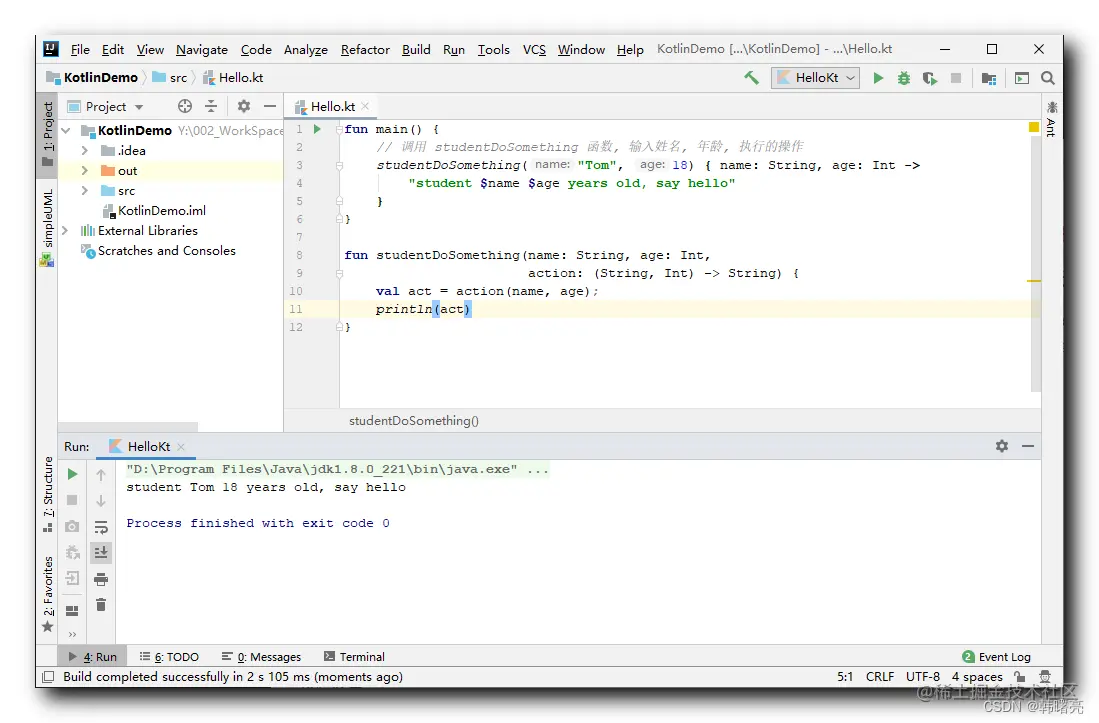Minimize the Run panel with the dash icon

pos(1028,446)
